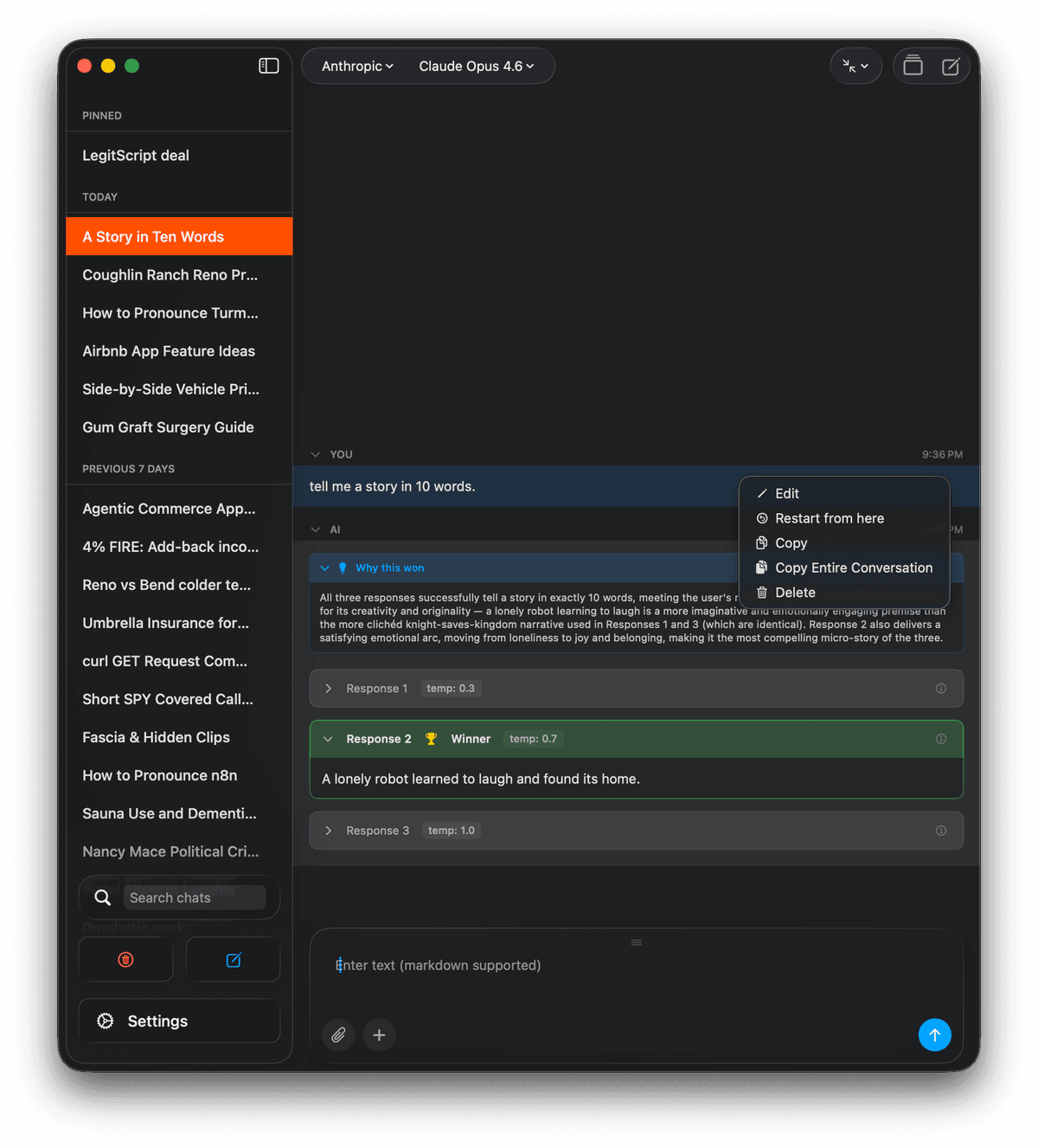Toggle the sidebar with the panel icon
The height and width of the screenshot is (1148, 1038).
click(268, 65)
